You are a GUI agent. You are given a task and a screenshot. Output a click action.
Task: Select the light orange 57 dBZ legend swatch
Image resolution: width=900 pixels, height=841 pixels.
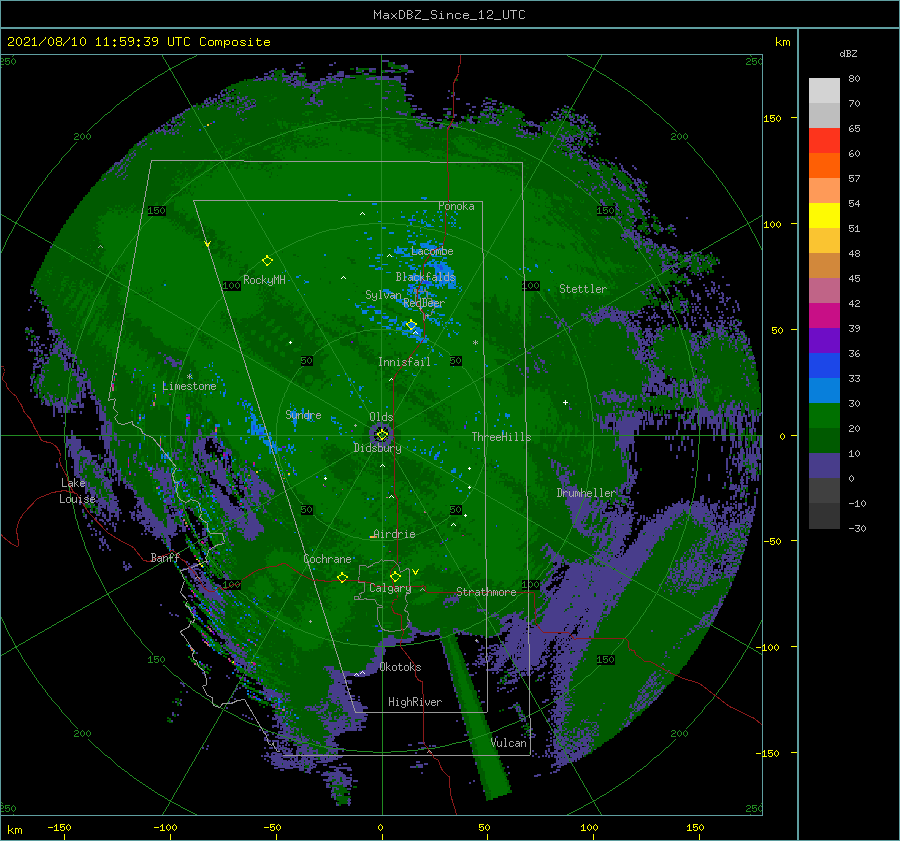[x=824, y=191]
